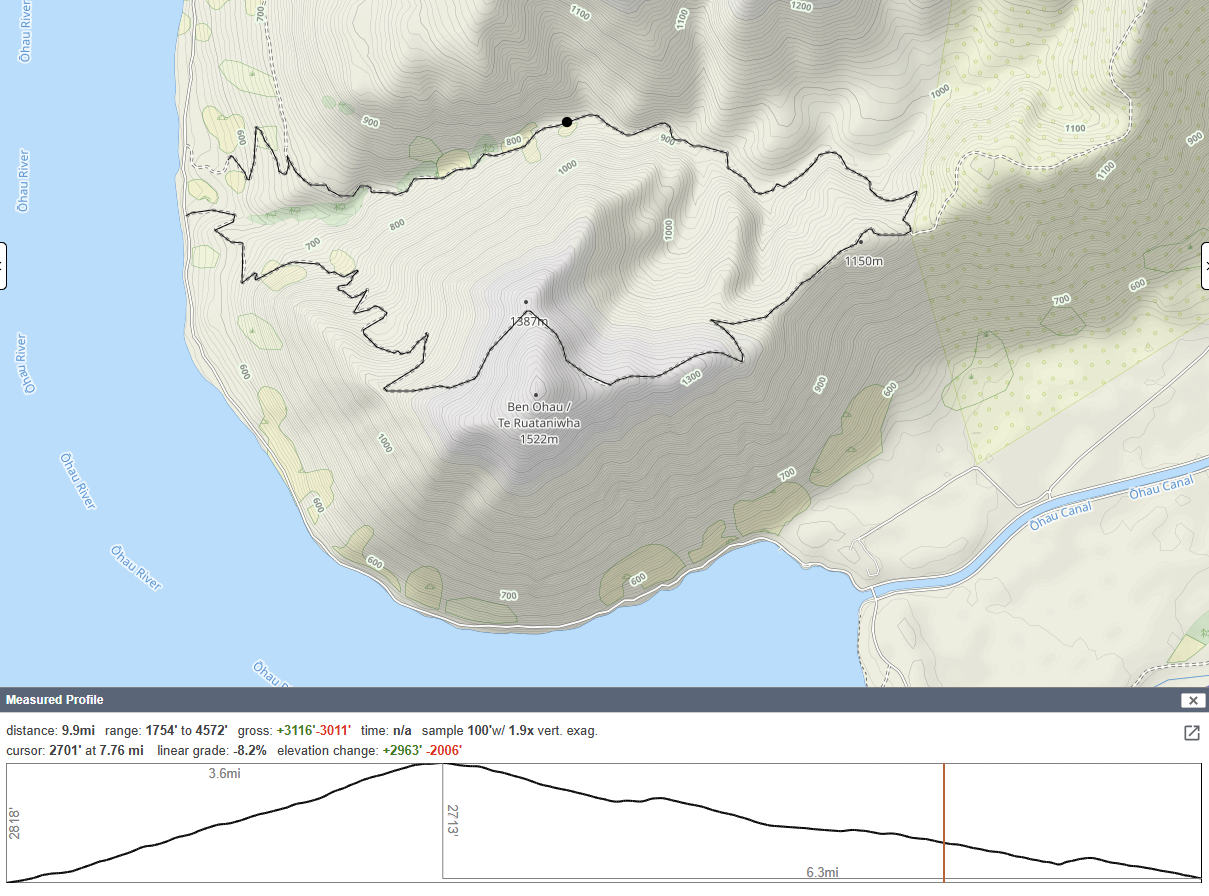Expand the right side panel handle
1209x896 pixels.
coord(1204,265)
